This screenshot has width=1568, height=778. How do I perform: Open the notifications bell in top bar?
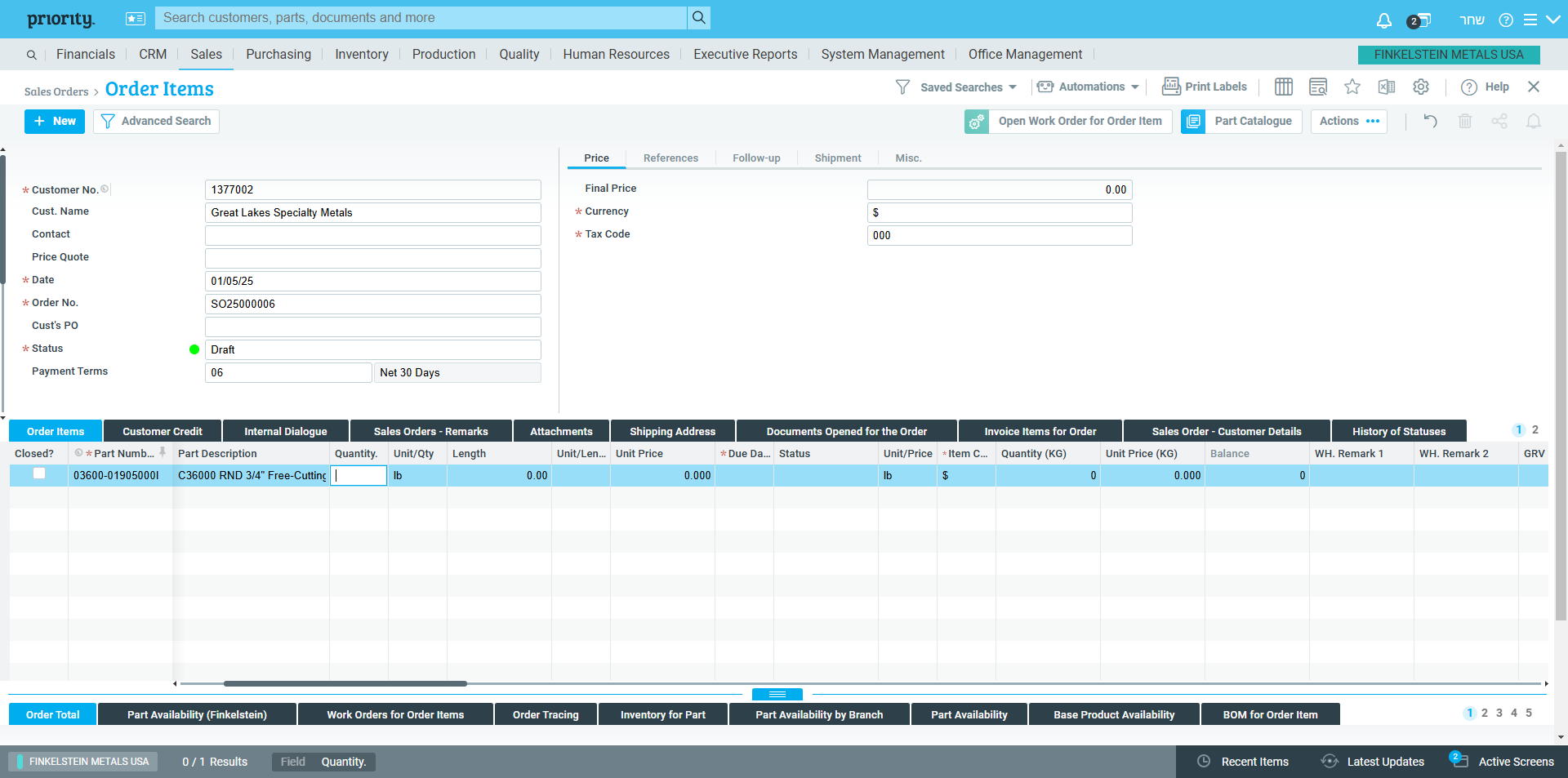(1383, 20)
